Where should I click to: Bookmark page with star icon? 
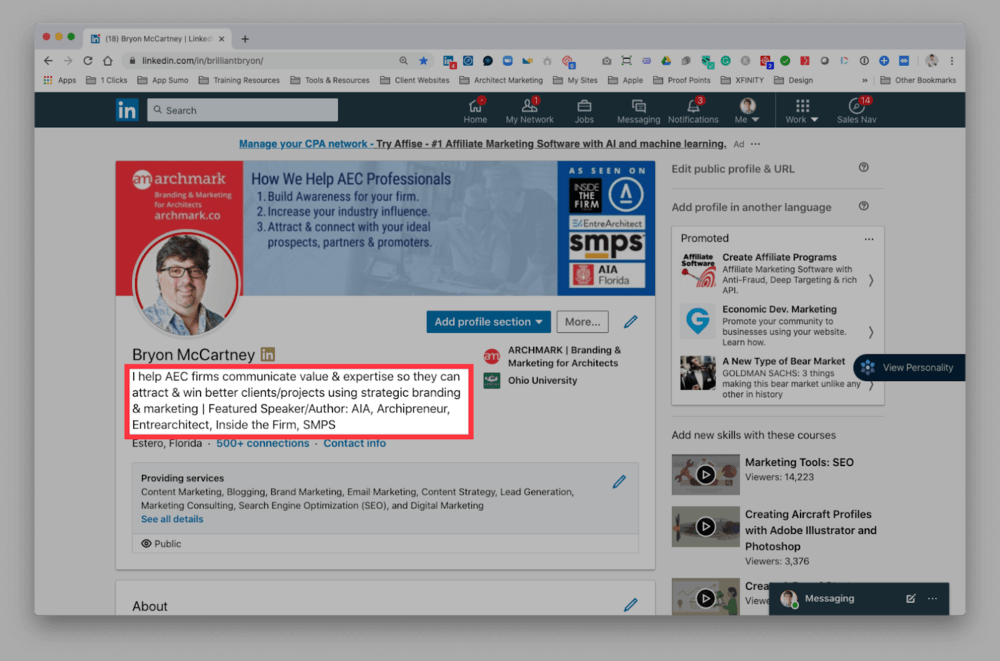(x=423, y=61)
